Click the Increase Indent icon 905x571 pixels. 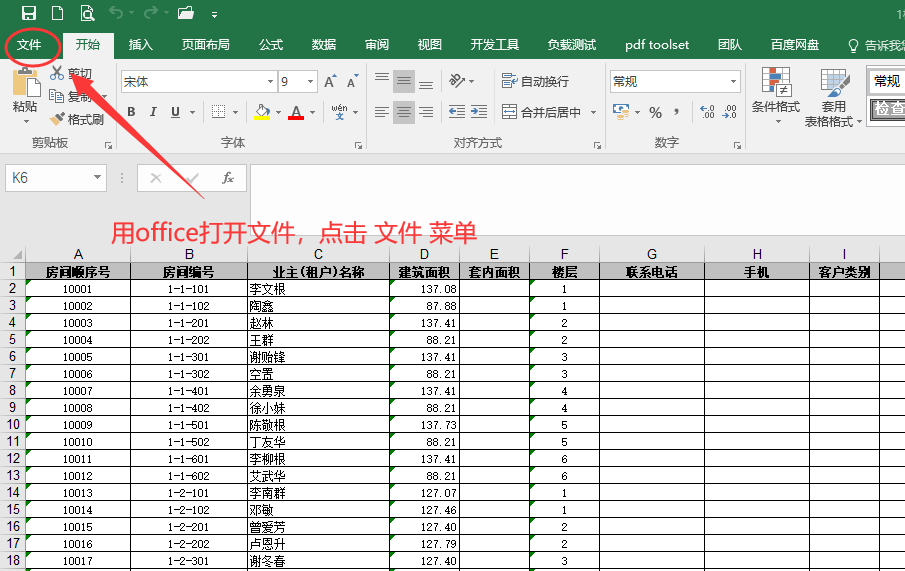pyautogui.click(x=480, y=112)
